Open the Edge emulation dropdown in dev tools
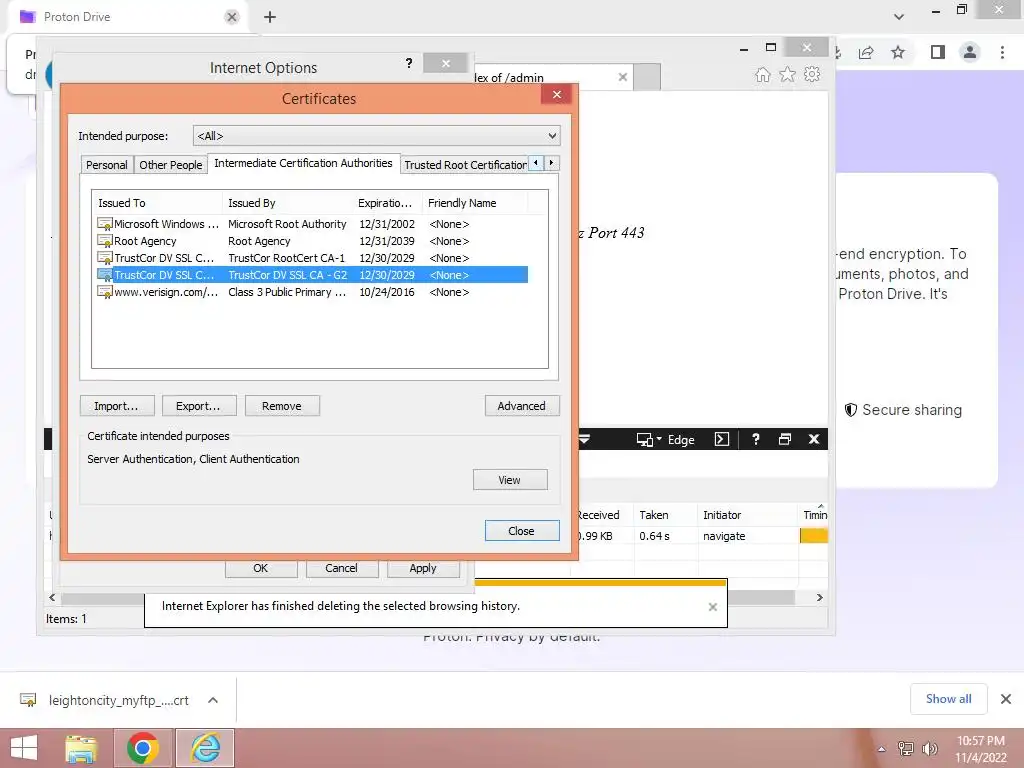This screenshot has height=768, width=1024. pyautogui.click(x=665, y=440)
